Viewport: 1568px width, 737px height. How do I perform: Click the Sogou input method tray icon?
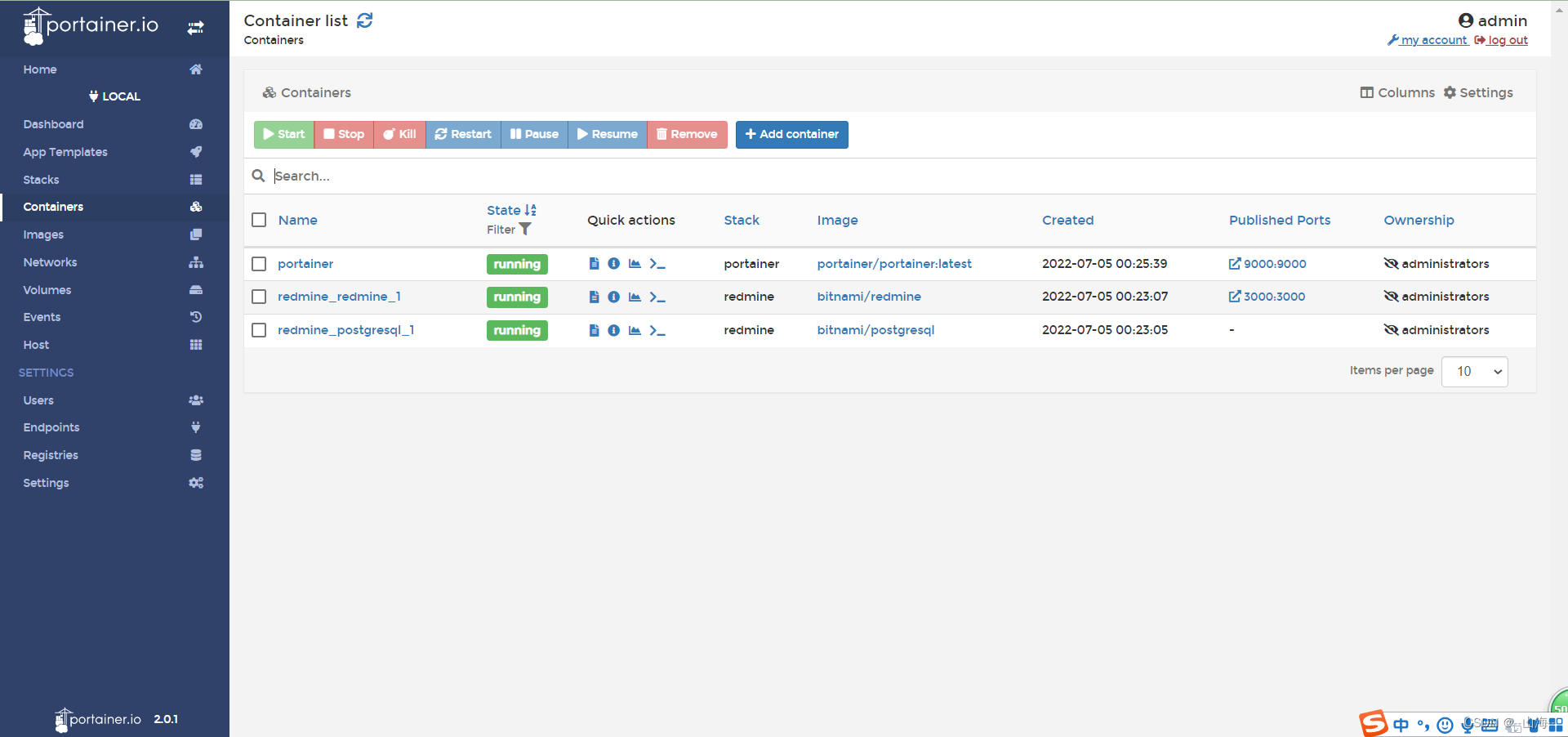[x=1373, y=723]
